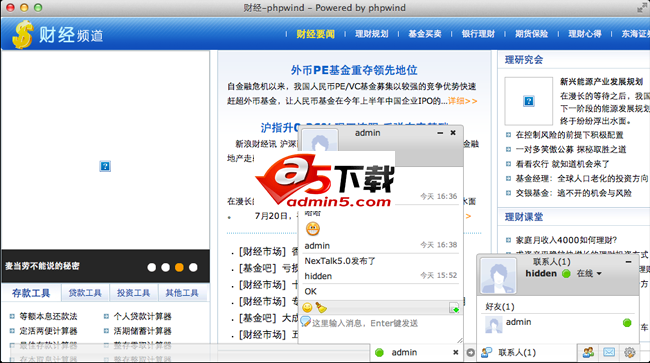This screenshot has height=363, width=650.
Task: Open chat settings gear icon
Action: tap(630, 353)
